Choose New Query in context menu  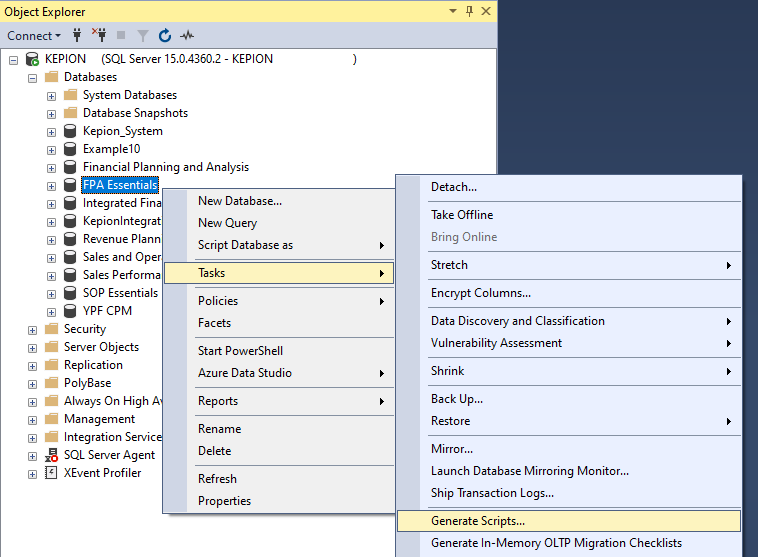click(278, 223)
